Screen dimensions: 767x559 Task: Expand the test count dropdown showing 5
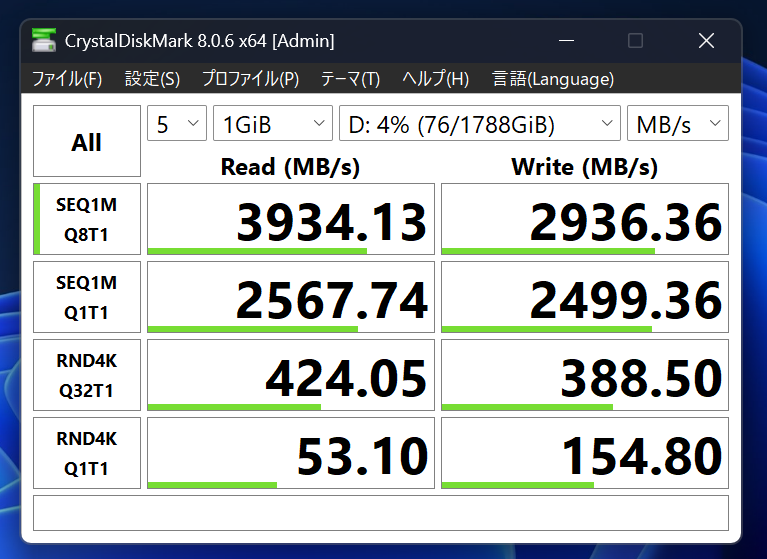tap(177, 123)
